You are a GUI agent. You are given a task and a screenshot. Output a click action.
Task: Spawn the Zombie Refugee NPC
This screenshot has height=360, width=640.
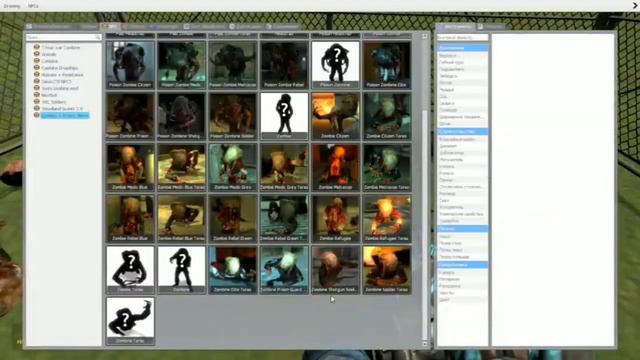click(x=336, y=218)
